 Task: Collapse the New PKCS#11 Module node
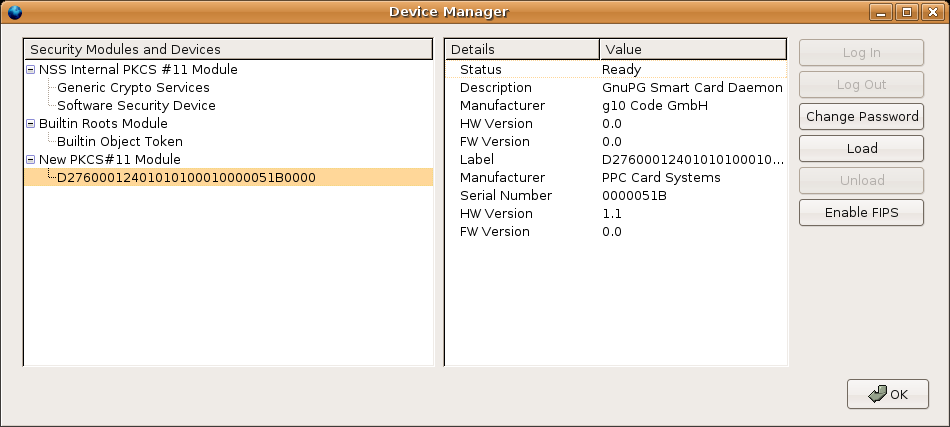(30, 160)
